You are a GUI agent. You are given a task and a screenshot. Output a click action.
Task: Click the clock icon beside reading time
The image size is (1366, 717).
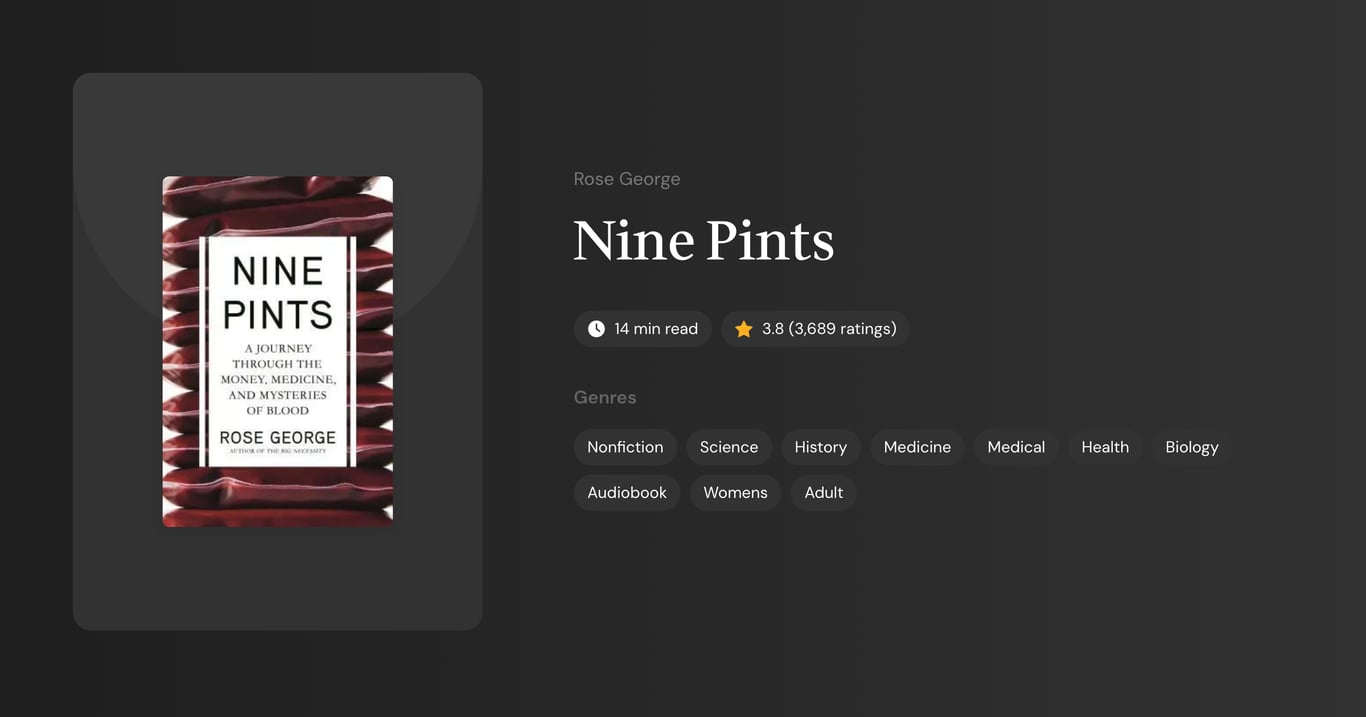pos(596,329)
